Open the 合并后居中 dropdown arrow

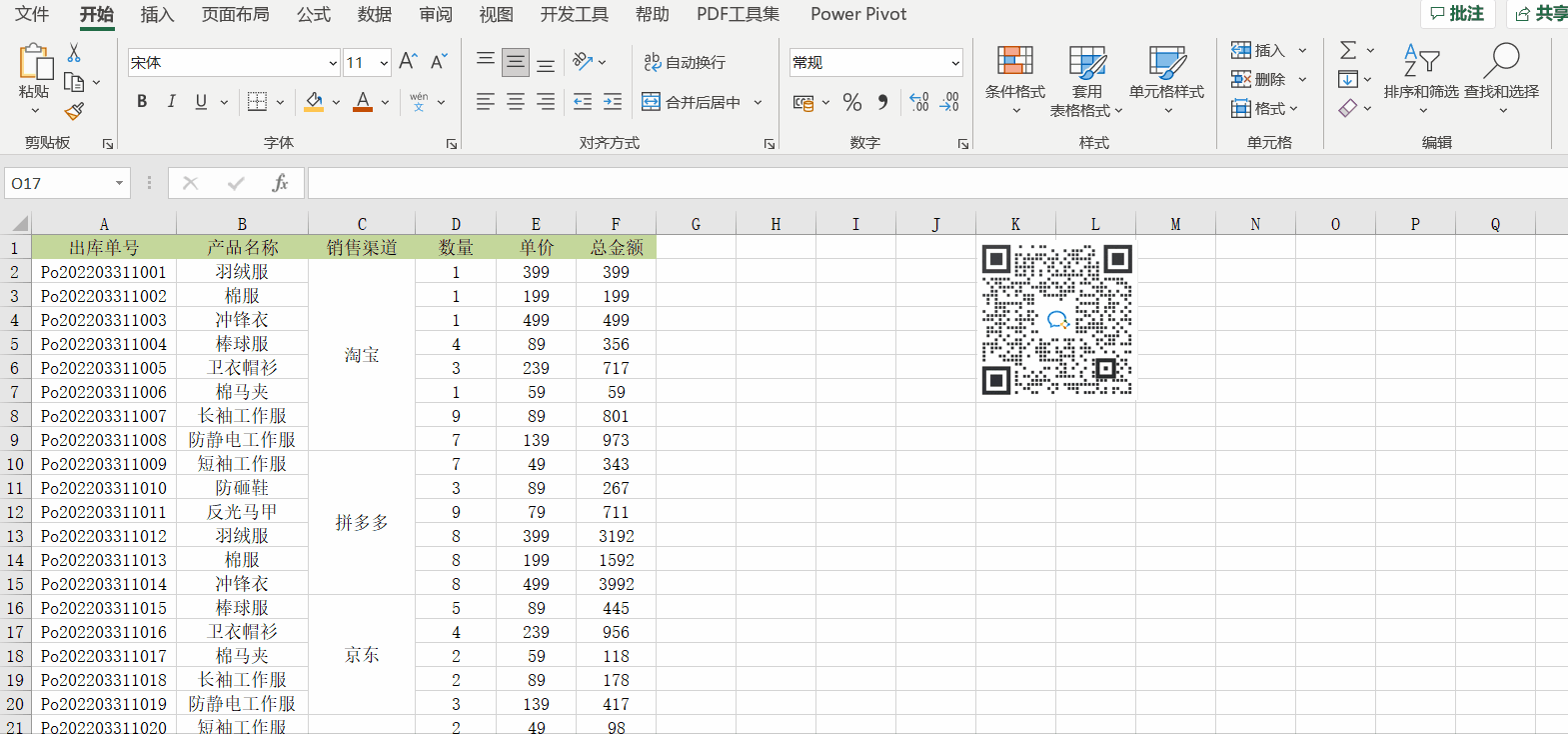point(759,102)
